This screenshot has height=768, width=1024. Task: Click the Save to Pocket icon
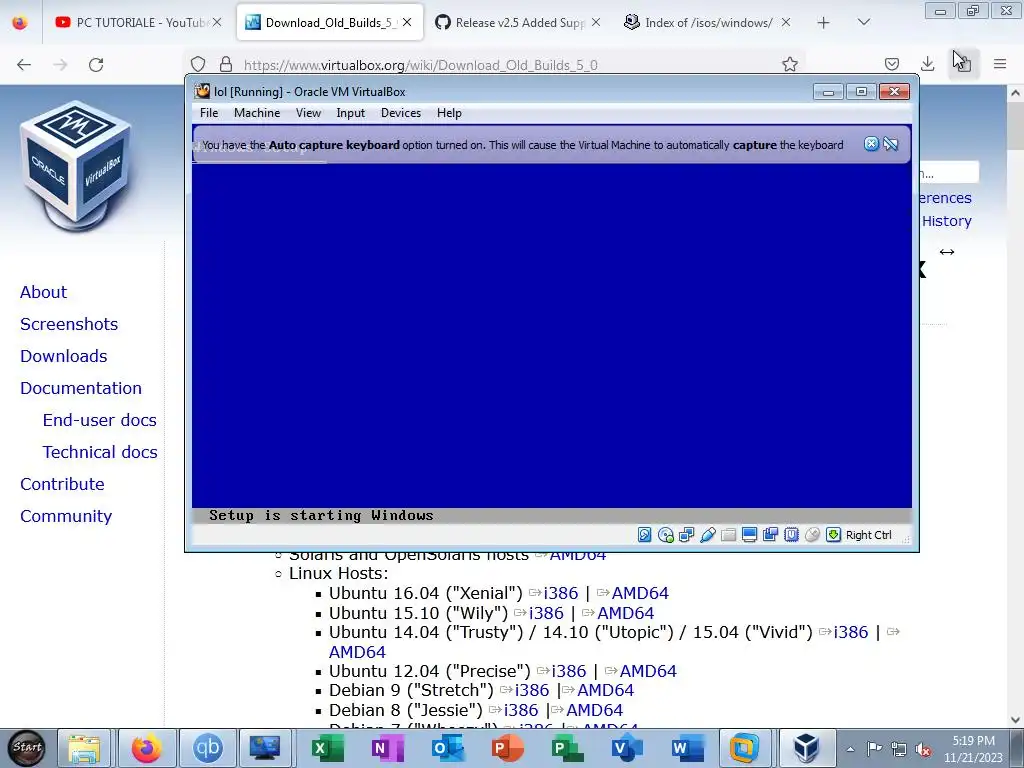coord(892,64)
